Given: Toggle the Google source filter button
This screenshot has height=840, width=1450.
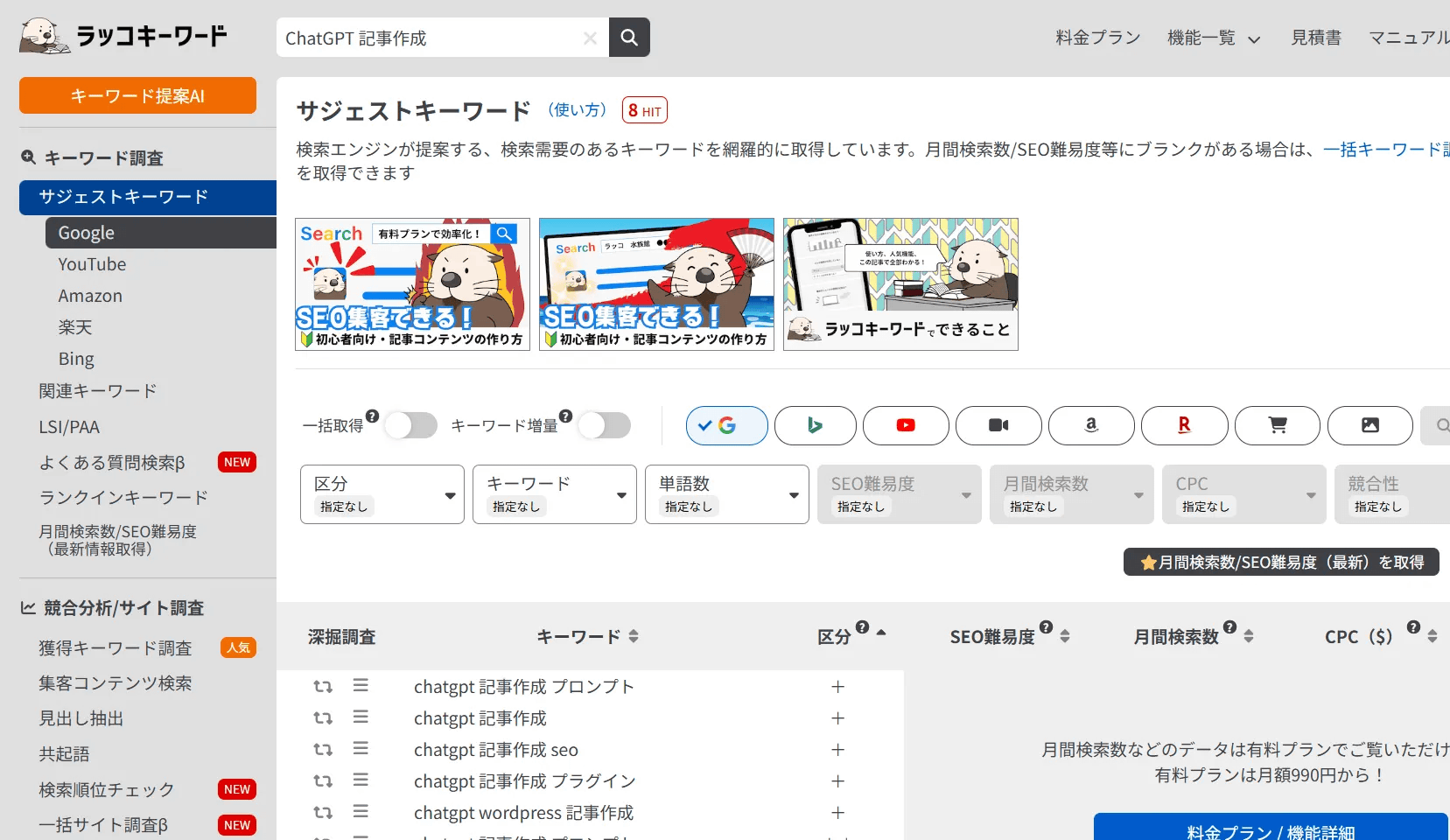Looking at the screenshot, I should [x=726, y=425].
